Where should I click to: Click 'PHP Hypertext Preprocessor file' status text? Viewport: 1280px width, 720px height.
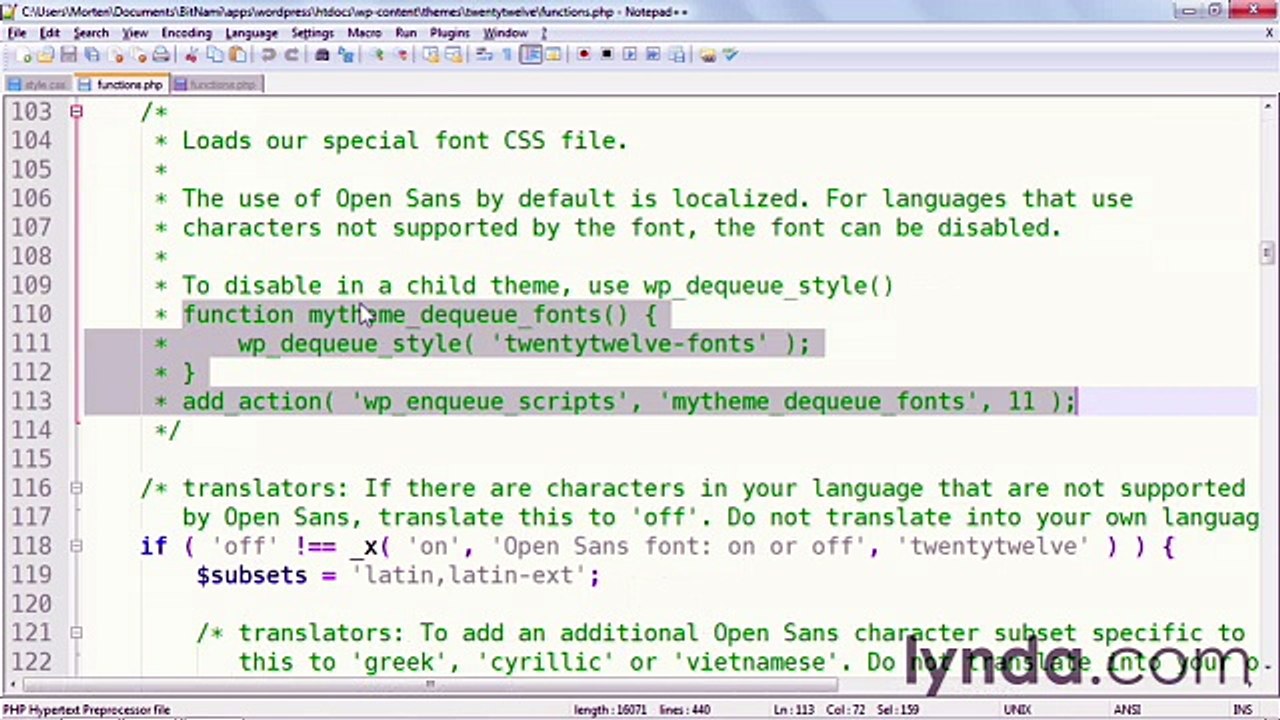point(86,710)
